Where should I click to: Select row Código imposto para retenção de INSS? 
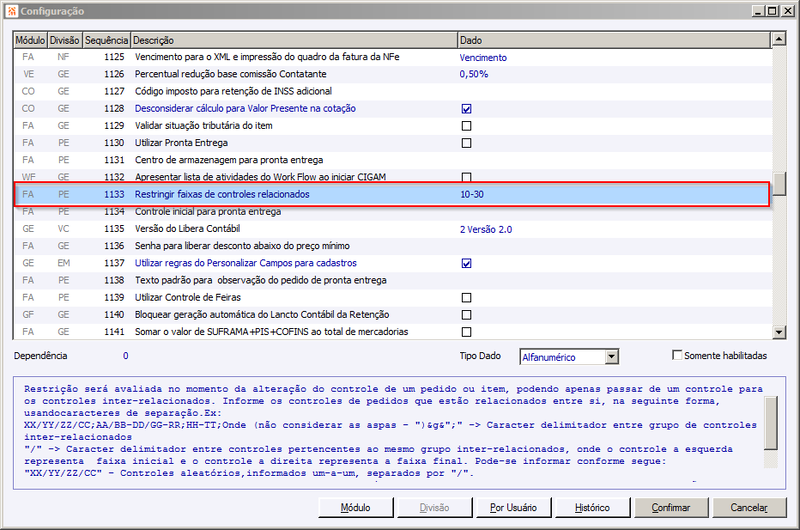[x=392, y=91]
